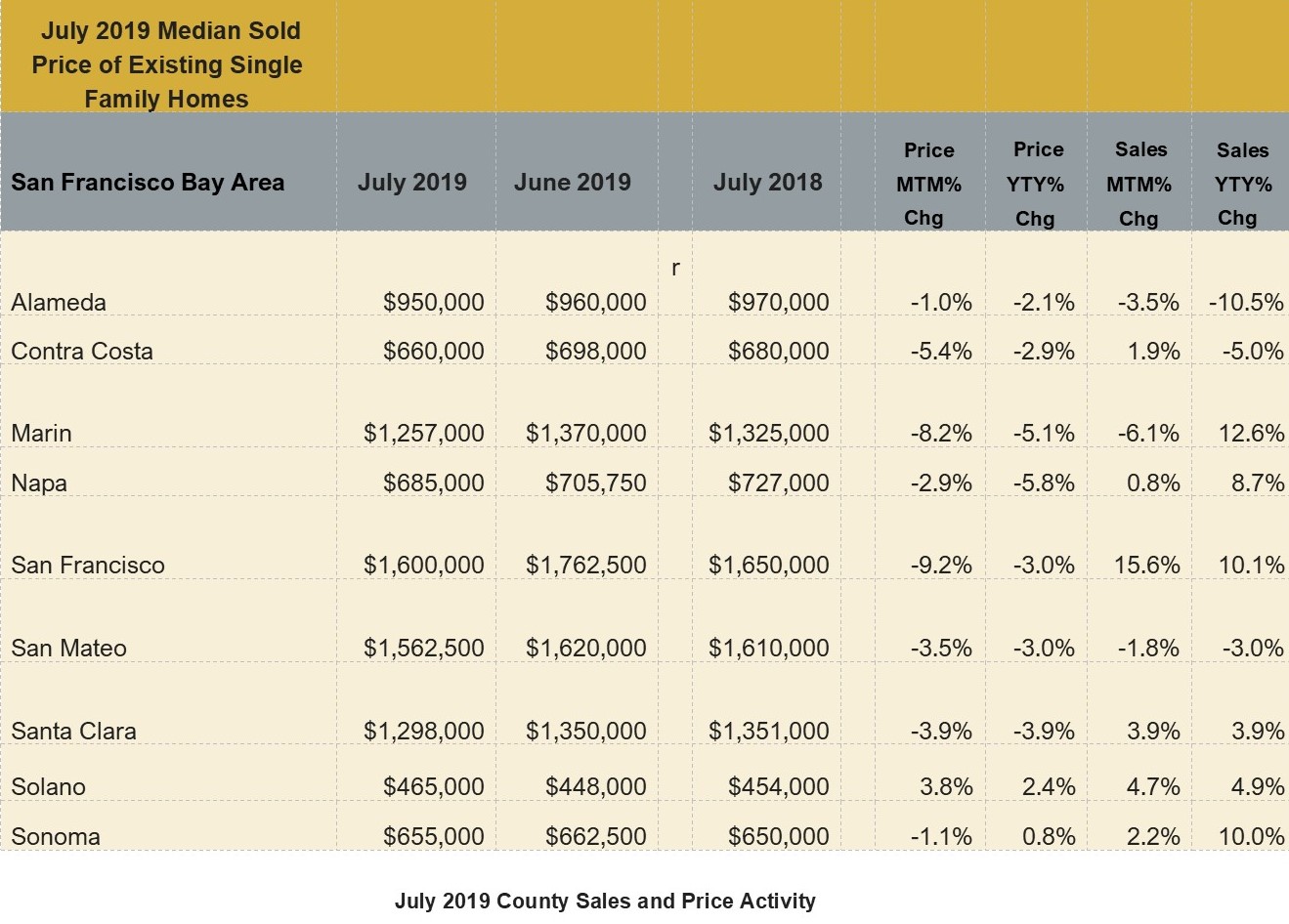The height and width of the screenshot is (924, 1289).
Task: Select San Francisco's 15.6% sales change
Action: pyautogui.click(x=1146, y=566)
